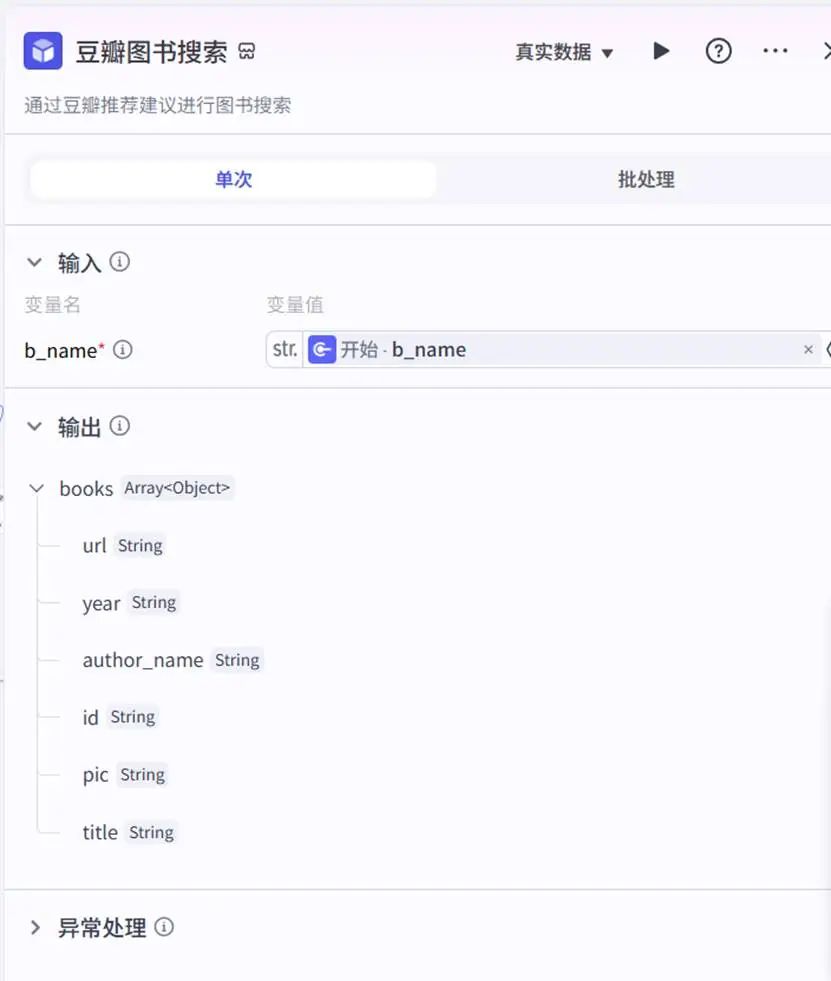Click the 变量值 column header
Viewport: 831px width, 981px height.
coord(295,305)
